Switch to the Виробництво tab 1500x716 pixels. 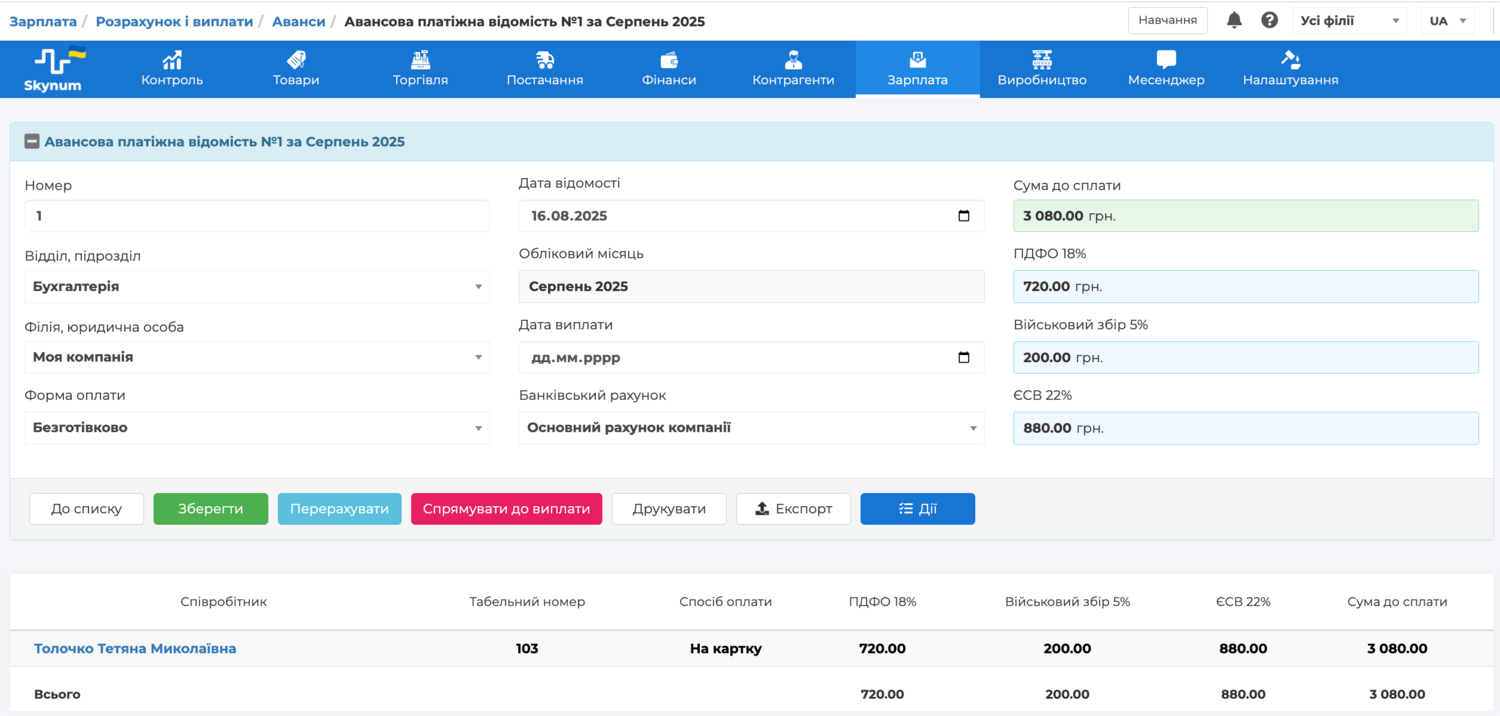click(1041, 69)
